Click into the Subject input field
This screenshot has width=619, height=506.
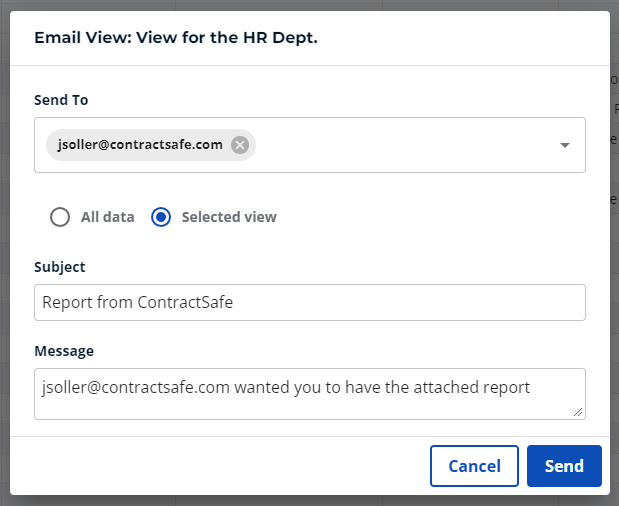pos(310,302)
